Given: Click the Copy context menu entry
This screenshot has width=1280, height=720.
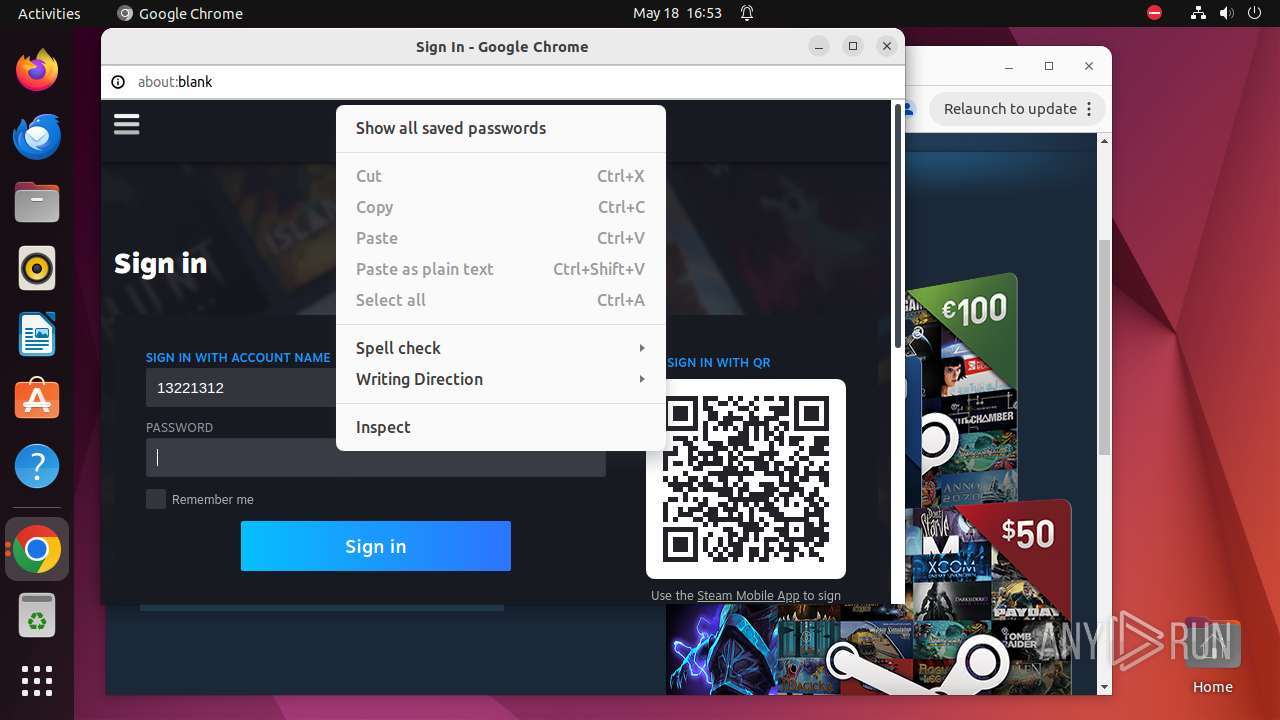Looking at the screenshot, I should pyautogui.click(x=501, y=207).
